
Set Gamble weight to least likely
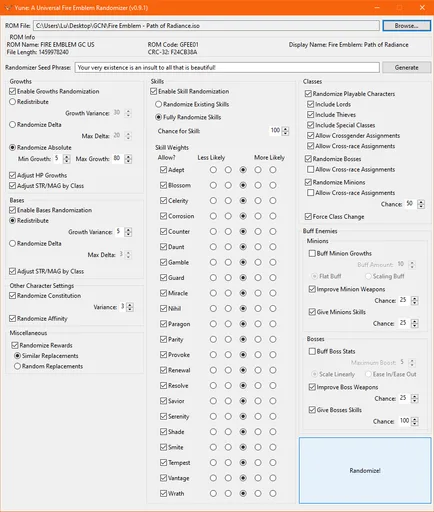[213, 262]
